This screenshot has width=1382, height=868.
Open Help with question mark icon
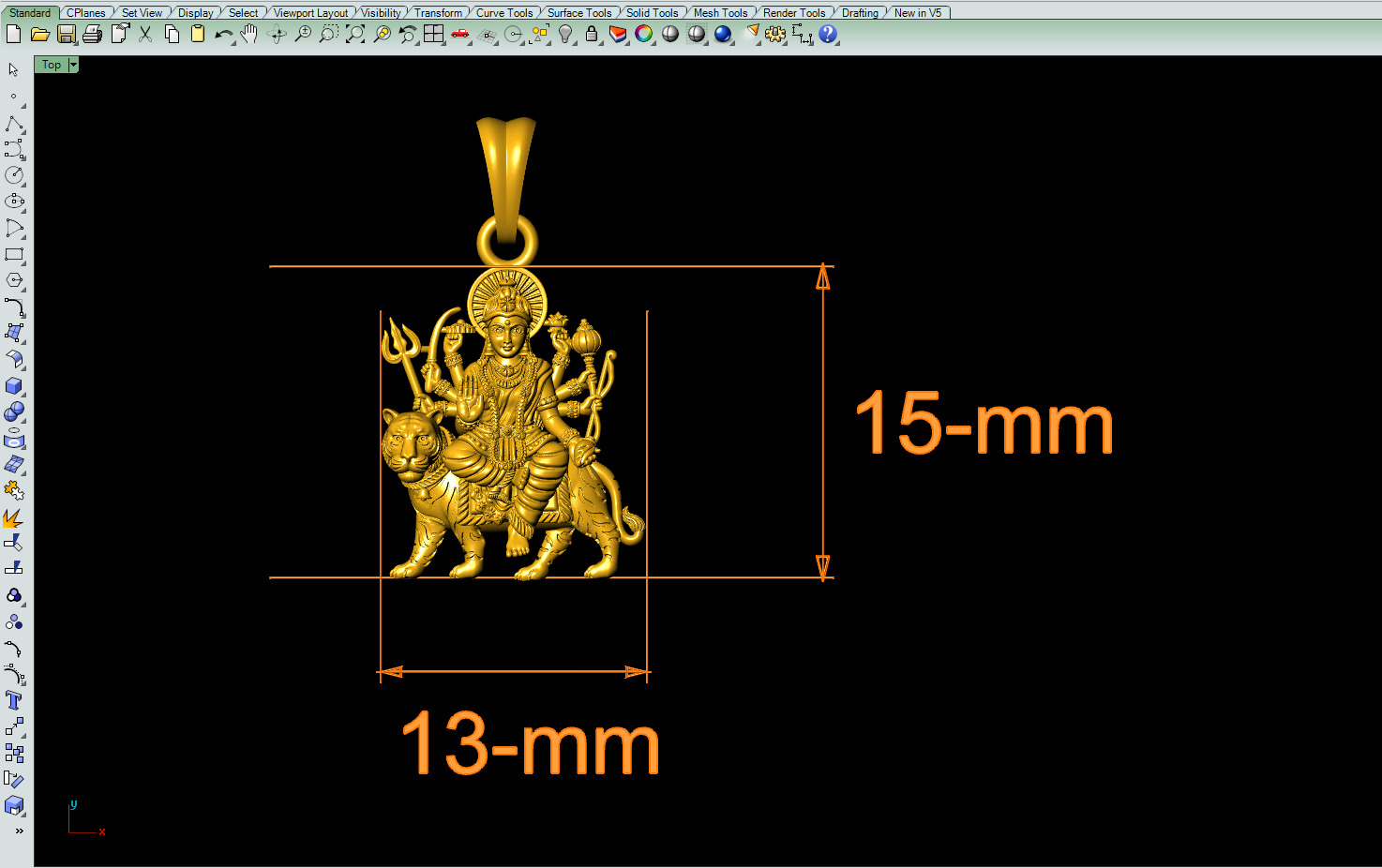click(828, 34)
